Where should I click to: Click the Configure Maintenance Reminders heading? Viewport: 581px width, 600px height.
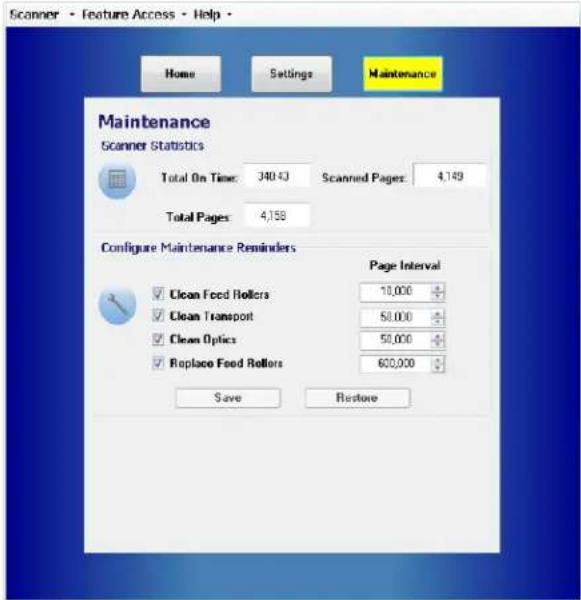click(x=198, y=248)
